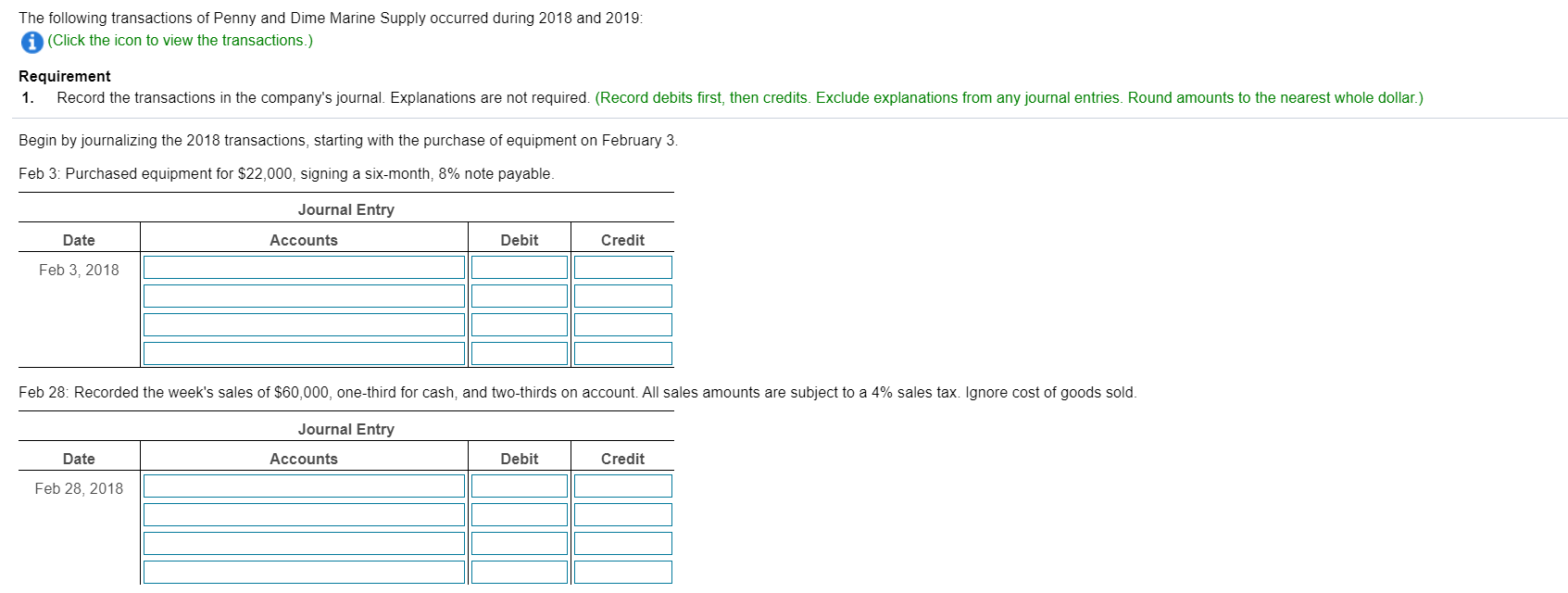Screen dimensions: 1568x593
Task: Click the Requirement 1 heading text
Action: (65, 76)
